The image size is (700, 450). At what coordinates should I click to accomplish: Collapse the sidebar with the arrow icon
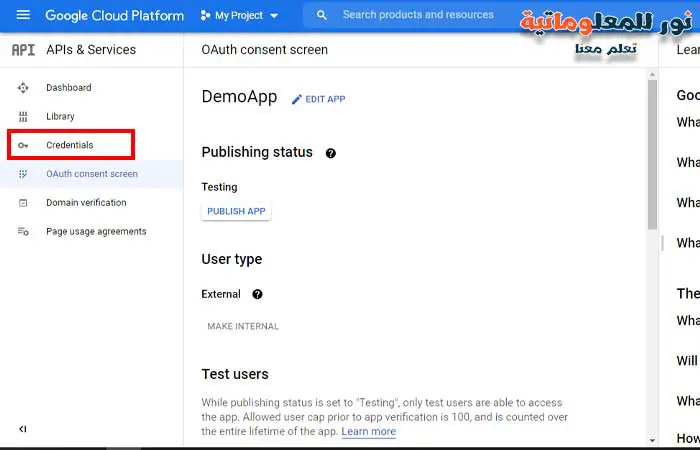coord(23,429)
